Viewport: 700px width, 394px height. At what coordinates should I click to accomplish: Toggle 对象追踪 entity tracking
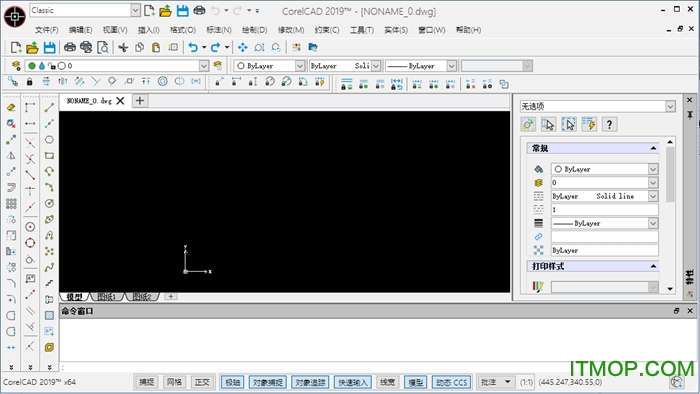(310, 382)
